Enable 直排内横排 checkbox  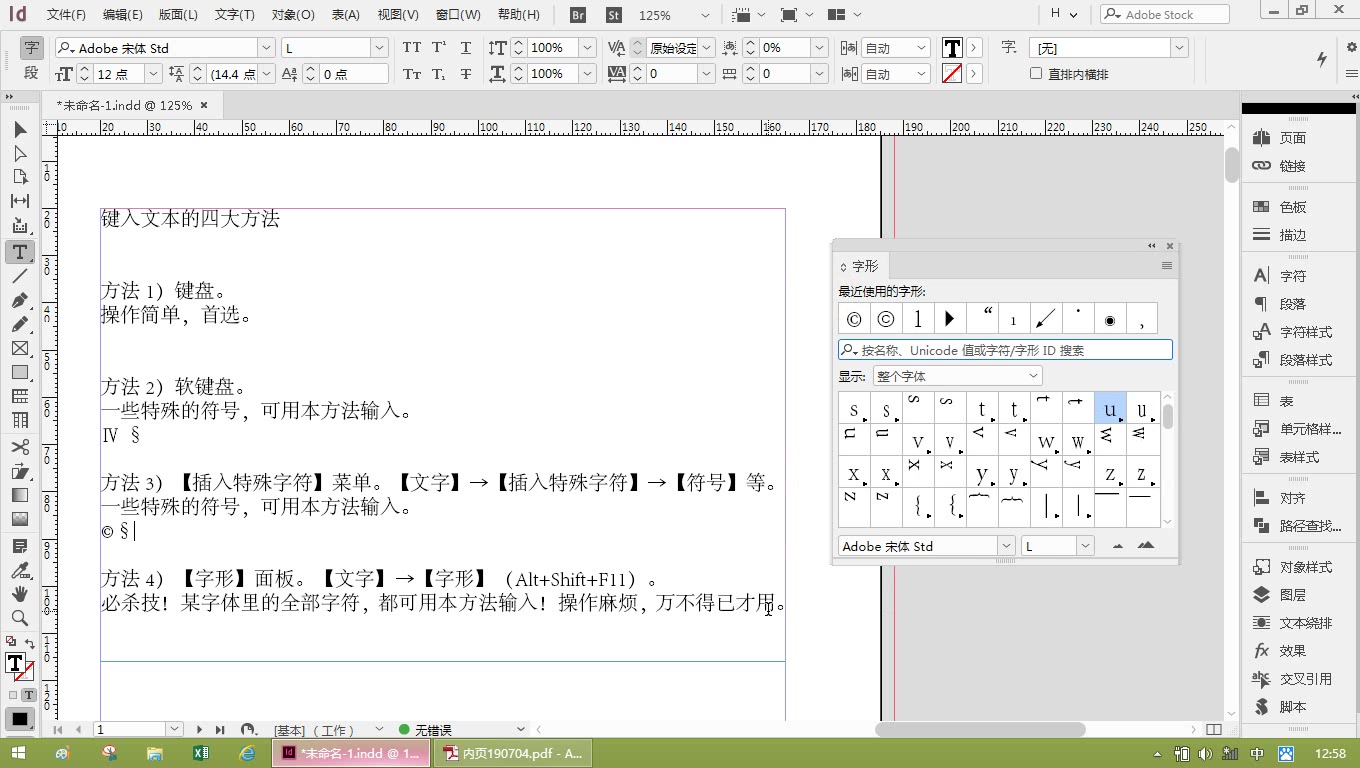tap(1036, 74)
